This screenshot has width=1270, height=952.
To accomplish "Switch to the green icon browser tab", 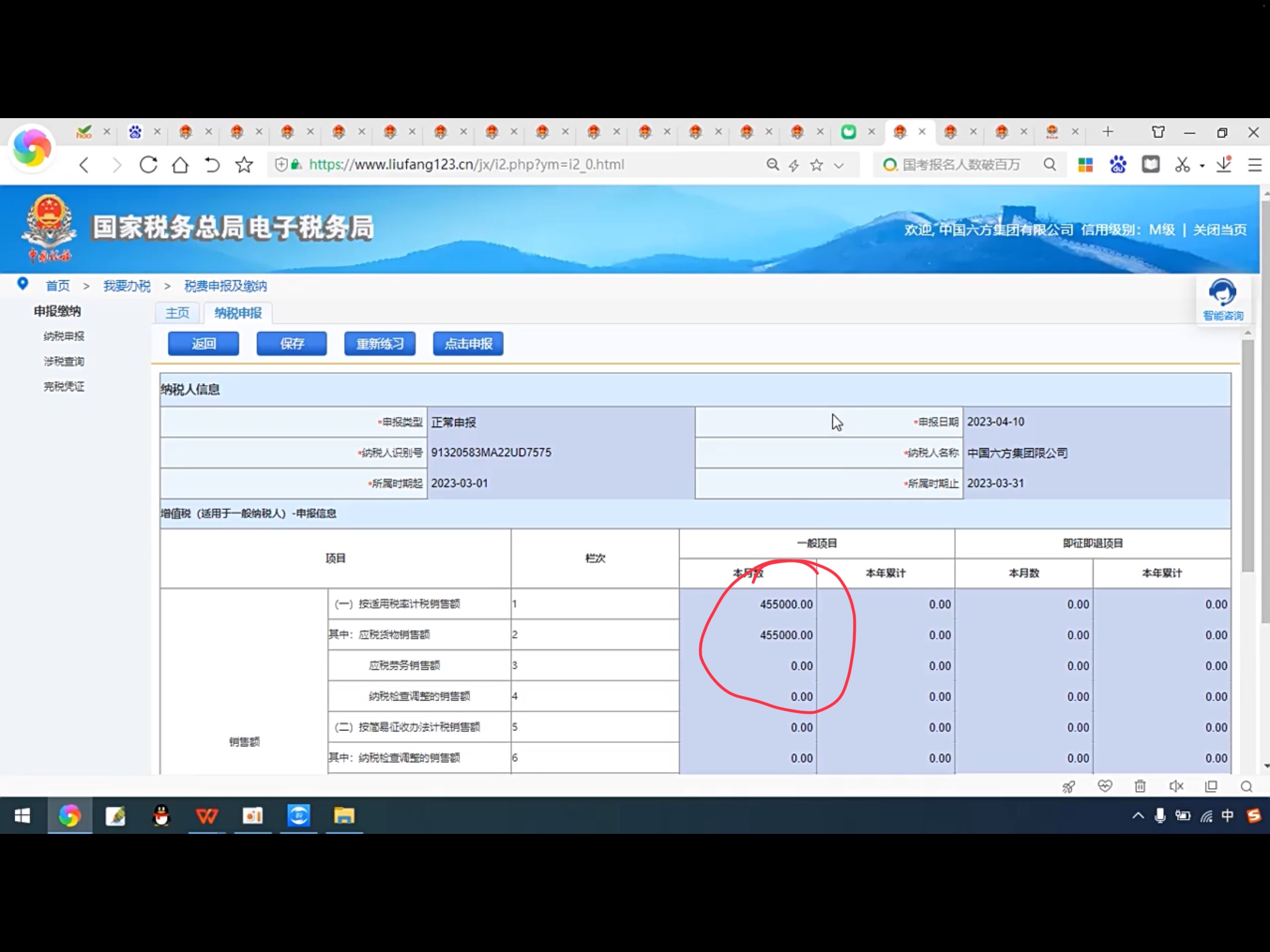I will click(x=848, y=132).
